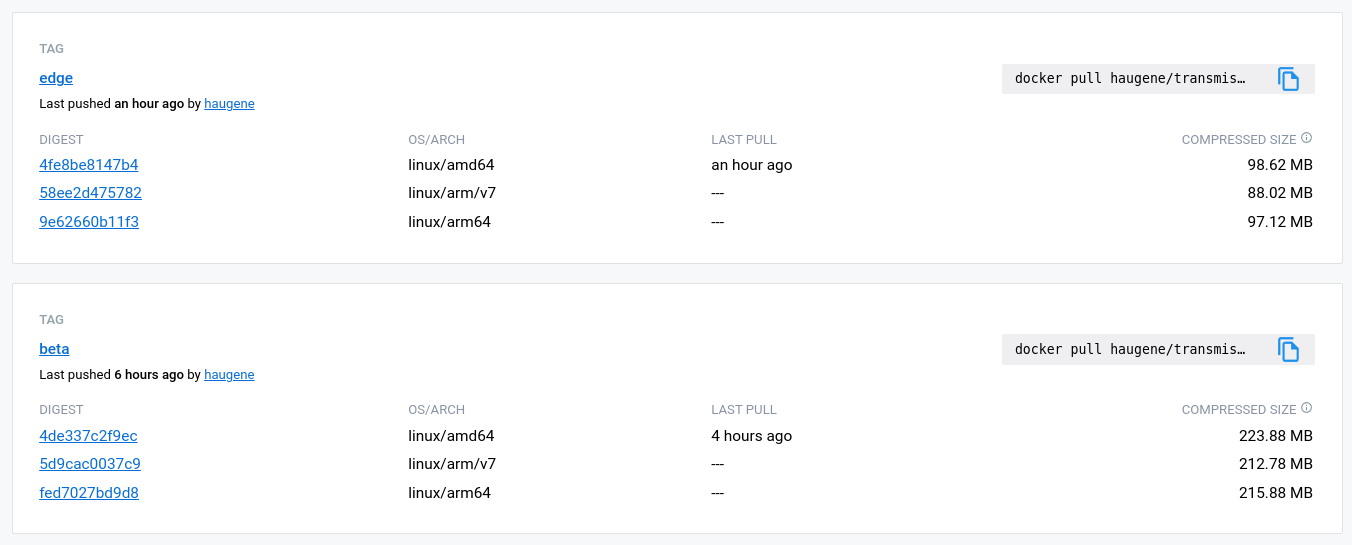
Task: Open digest 9e62660b11f3
Action: 89,222
